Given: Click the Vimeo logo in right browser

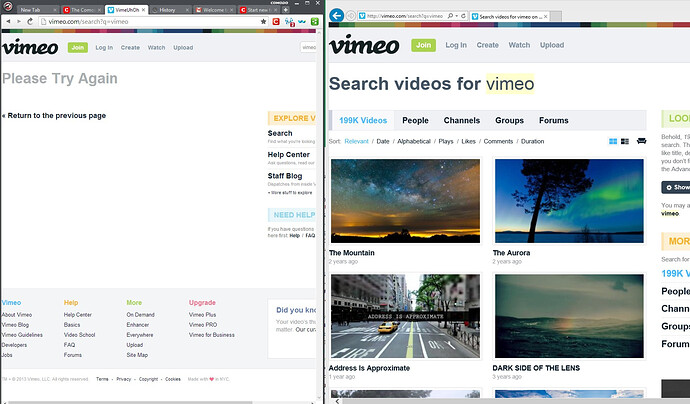Looking at the screenshot, I should pyautogui.click(x=364, y=45).
